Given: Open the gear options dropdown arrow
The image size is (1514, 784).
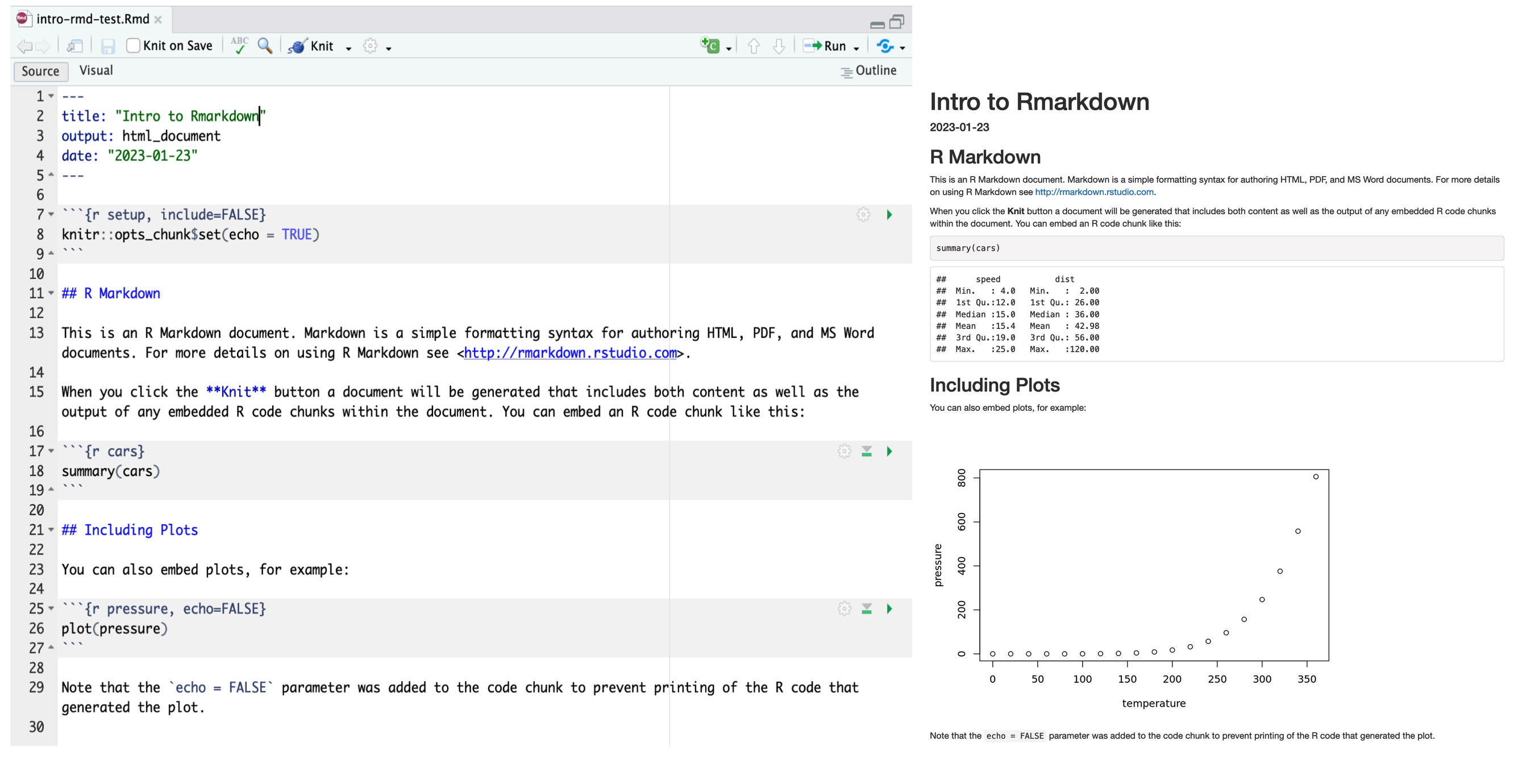Looking at the screenshot, I should pyautogui.click(x=389, y=48).
